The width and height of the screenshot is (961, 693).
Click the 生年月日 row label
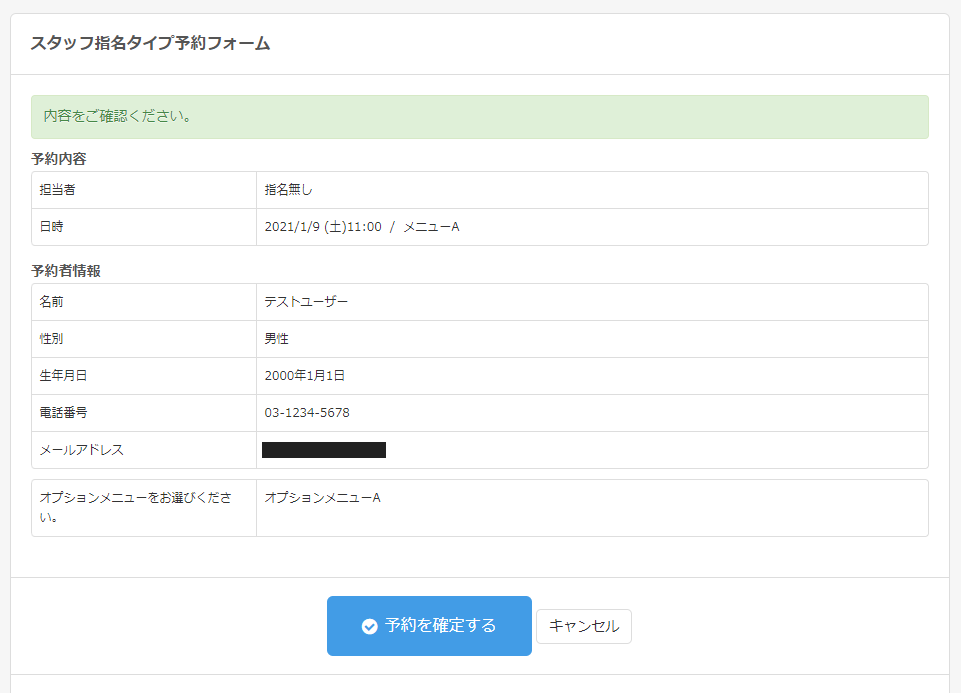click(64, 376)
